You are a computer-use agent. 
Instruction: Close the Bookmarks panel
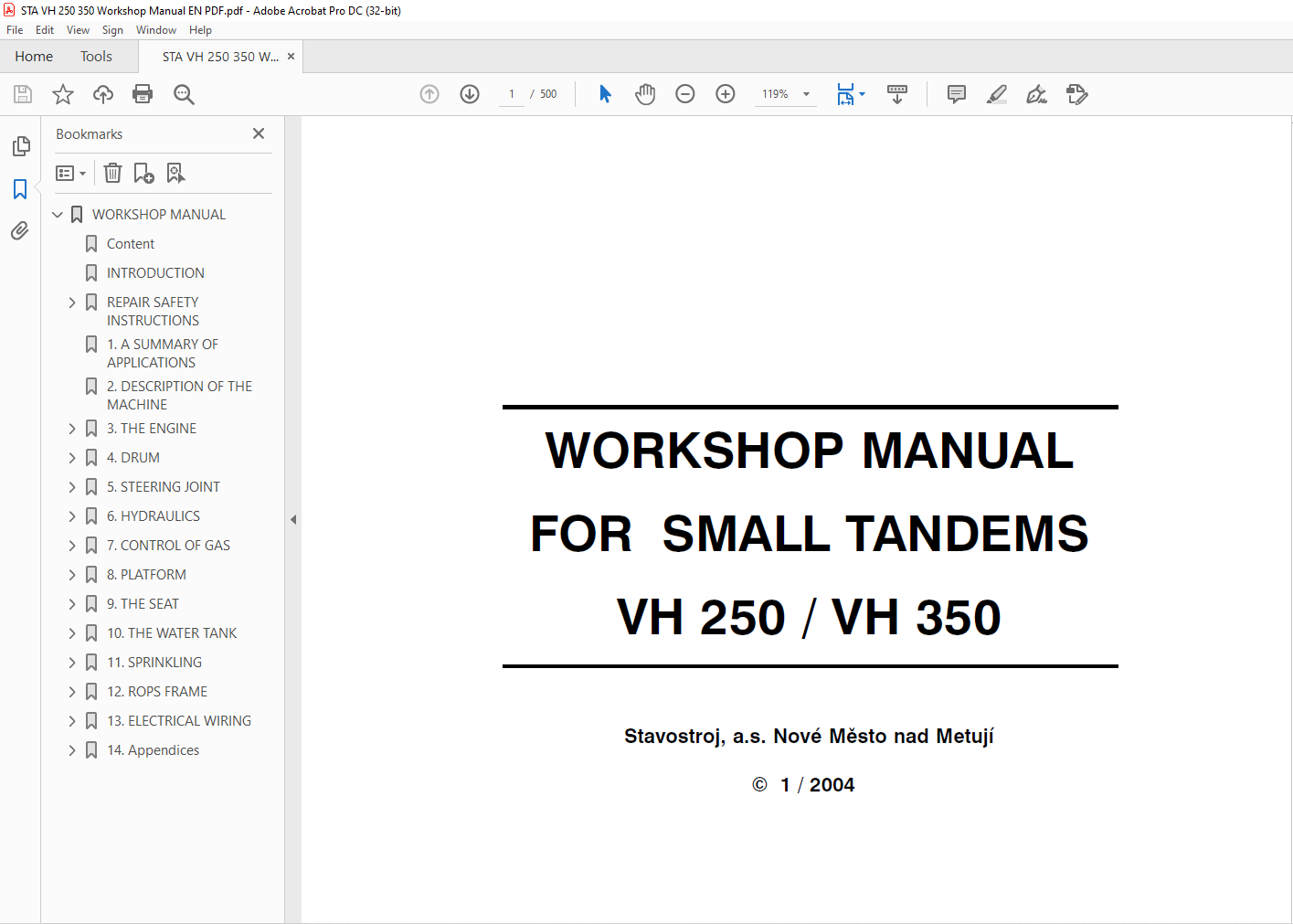click(259, 133)
